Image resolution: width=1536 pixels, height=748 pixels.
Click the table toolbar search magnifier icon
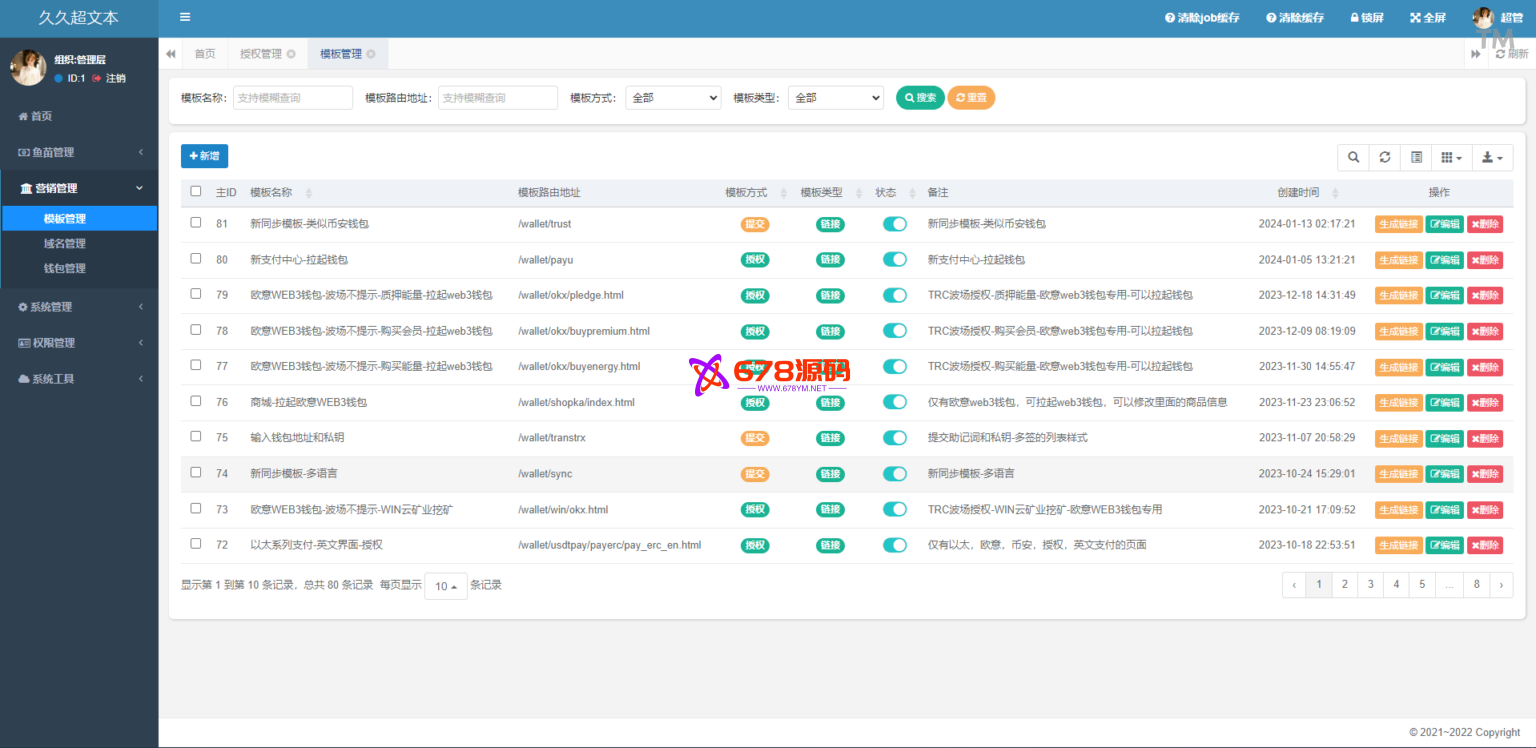(1353, 157)
